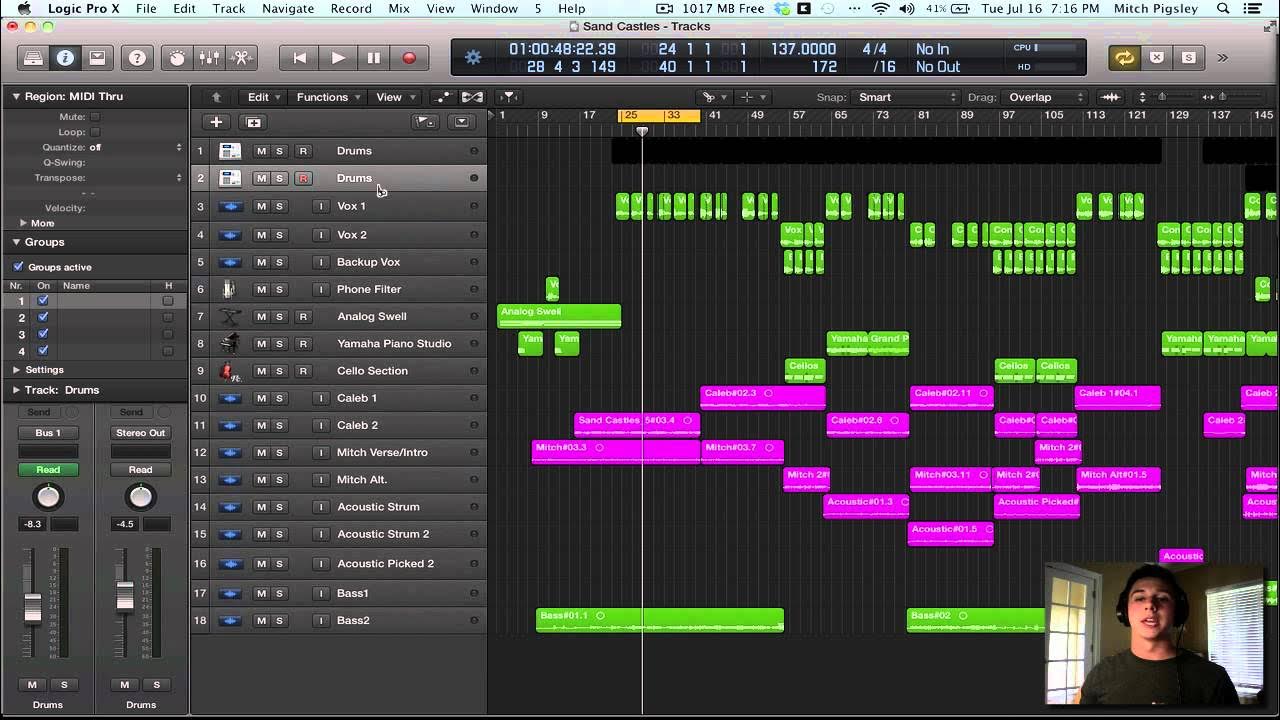Collapse the Region: MIDI Thru section
This screenshot has height=720, width=1280.
click(x=16, y=96)
